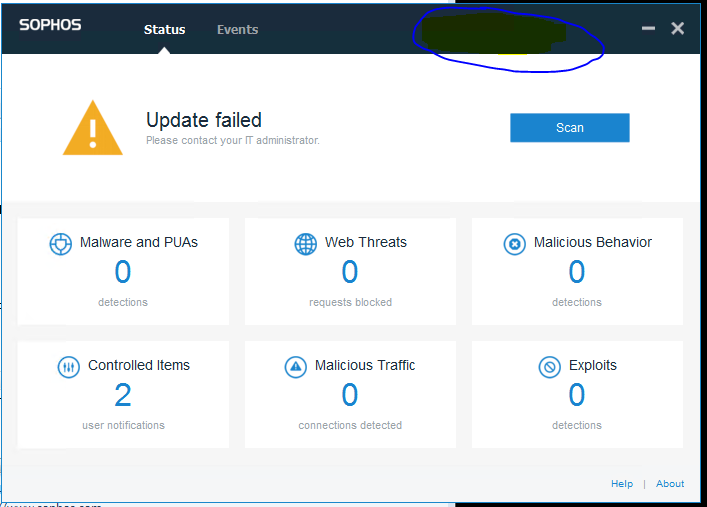The height and width of the screenshot is (507, 707).
Task: Open Controlled Items count of 2
Action: coord(123,395)
